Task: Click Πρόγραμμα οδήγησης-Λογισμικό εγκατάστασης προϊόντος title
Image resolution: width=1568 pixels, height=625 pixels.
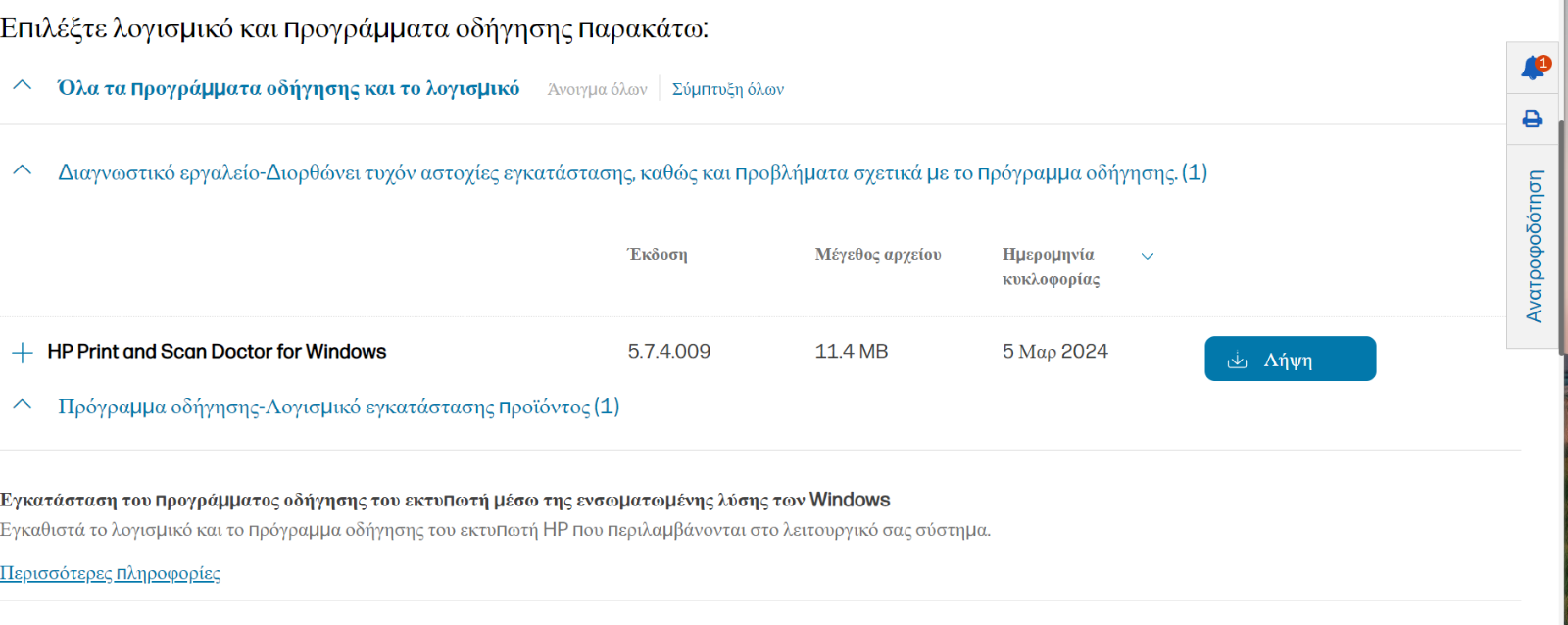Action: point(338,407)
